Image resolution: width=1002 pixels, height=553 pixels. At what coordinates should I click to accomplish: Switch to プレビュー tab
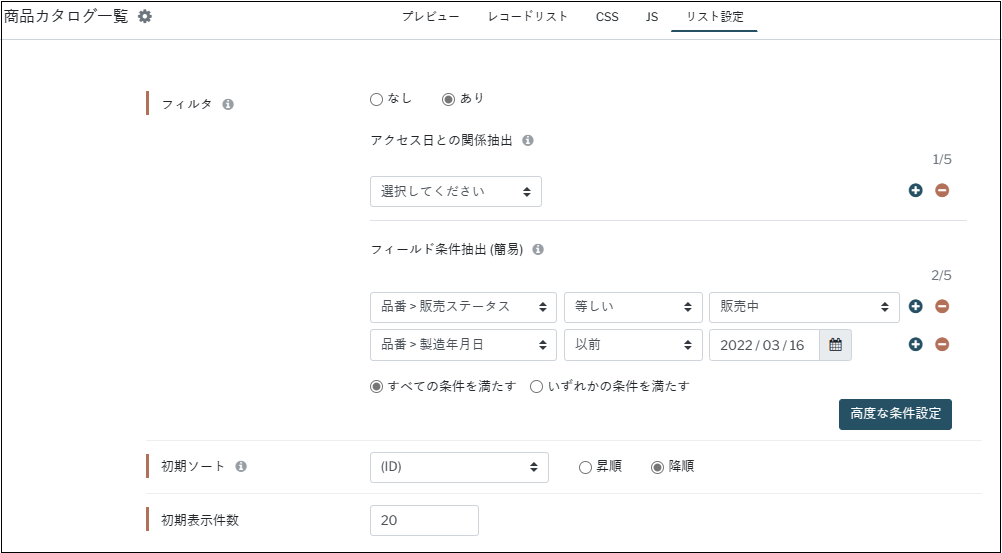[430, 17]
